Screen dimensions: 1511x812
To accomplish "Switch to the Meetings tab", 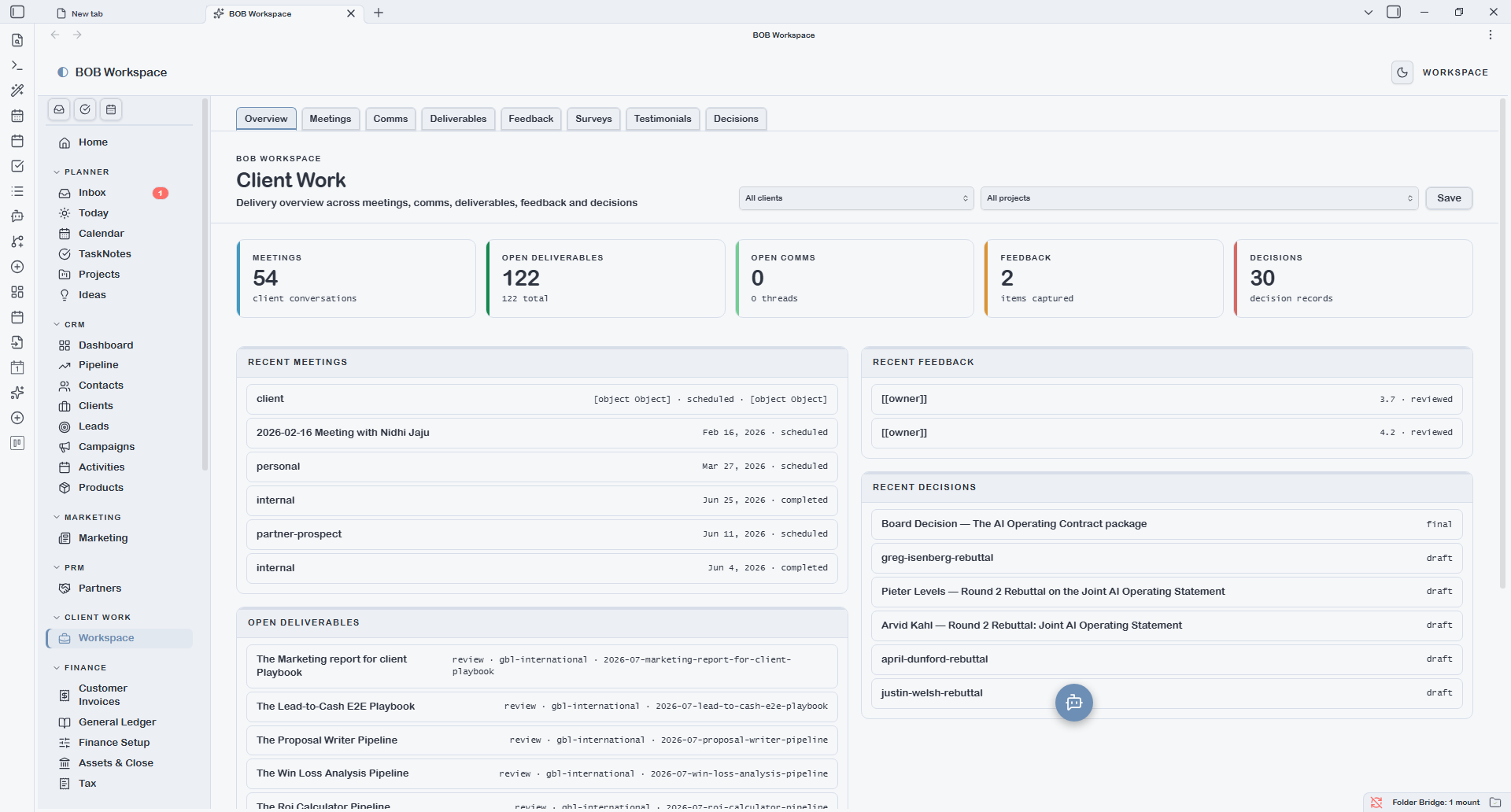I will [x=331, y=119].
